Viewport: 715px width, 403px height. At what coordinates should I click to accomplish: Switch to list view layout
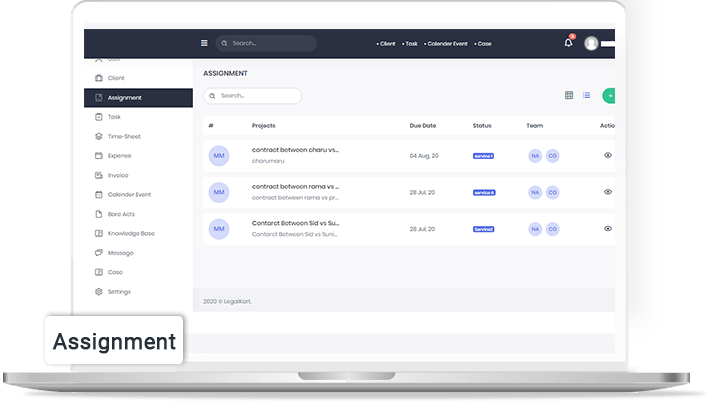pos(586,95)
